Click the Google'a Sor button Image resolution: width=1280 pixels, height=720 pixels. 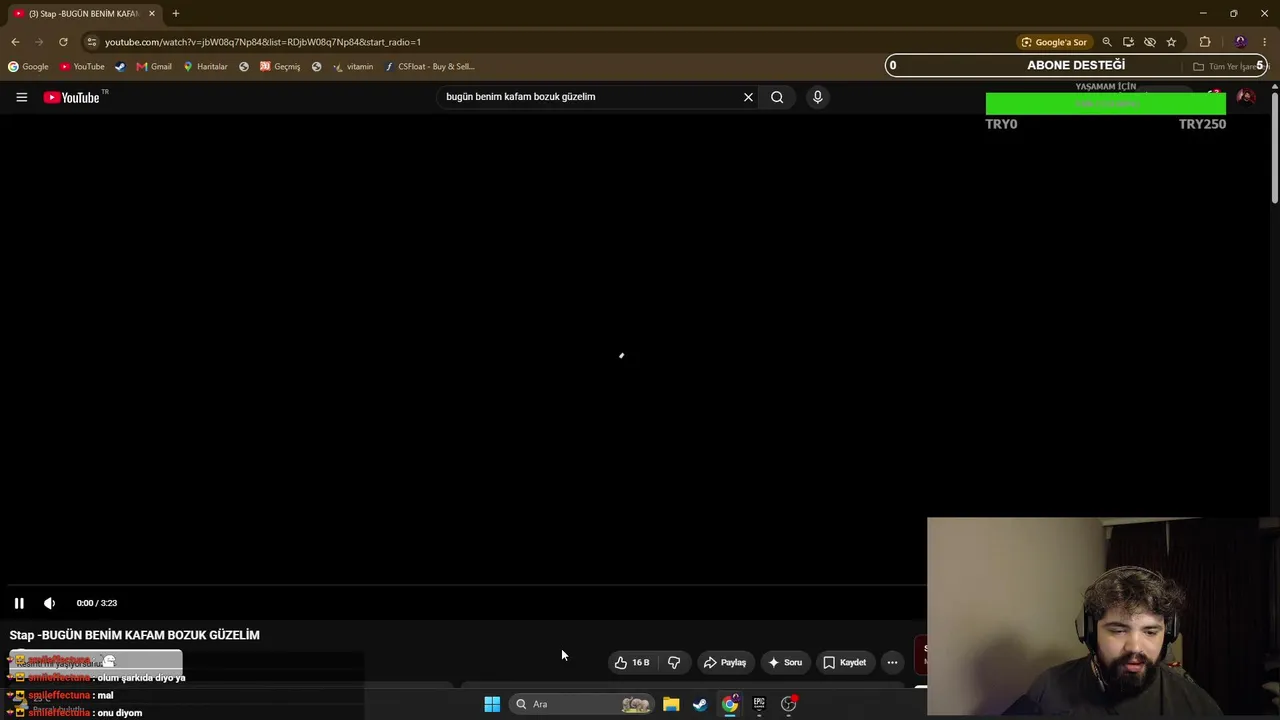[1054, 42]
